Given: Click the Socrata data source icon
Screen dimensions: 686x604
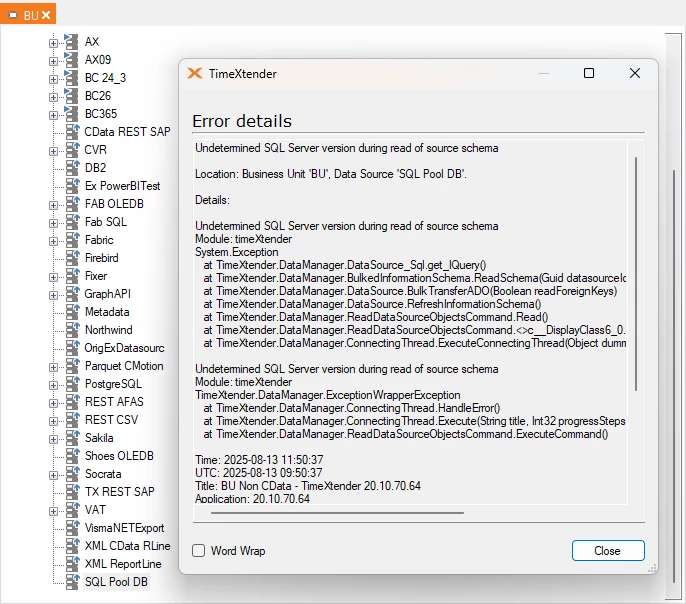Looking at the screenshot, I should coord(73,474).
